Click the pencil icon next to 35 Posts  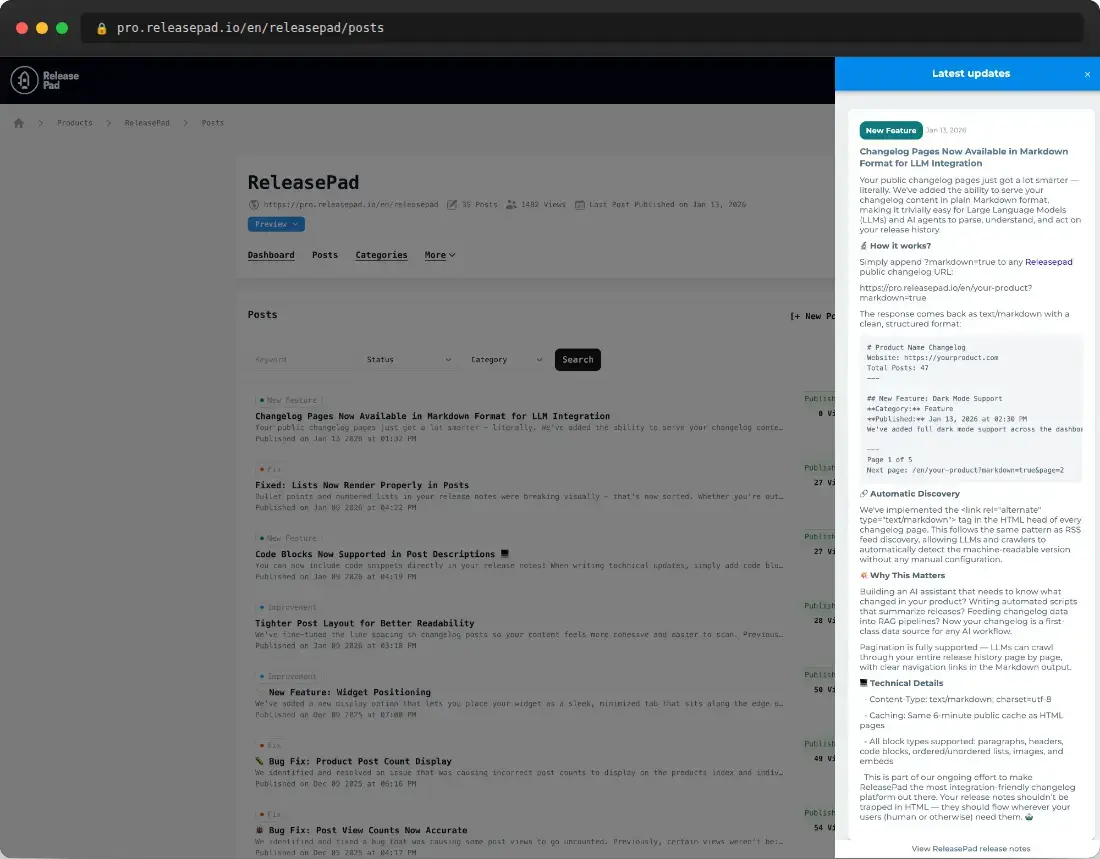click(452, 205)
